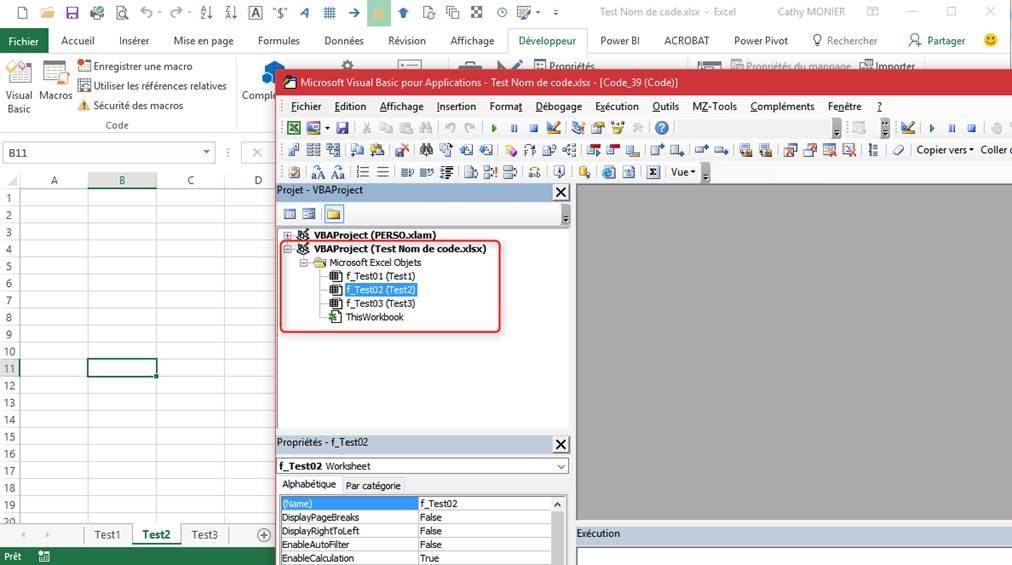Open the f_Test02 Worksheet object dropdown

tap(561, 466)
